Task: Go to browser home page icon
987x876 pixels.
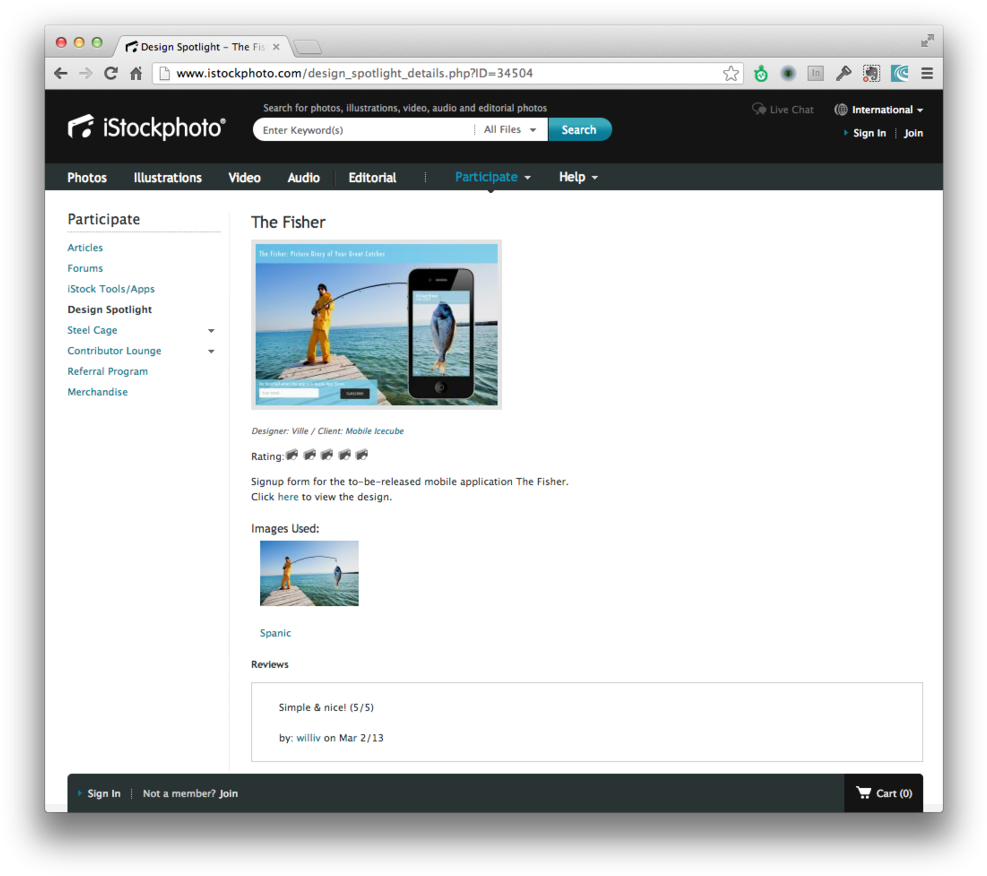Action: click(136, 73)
